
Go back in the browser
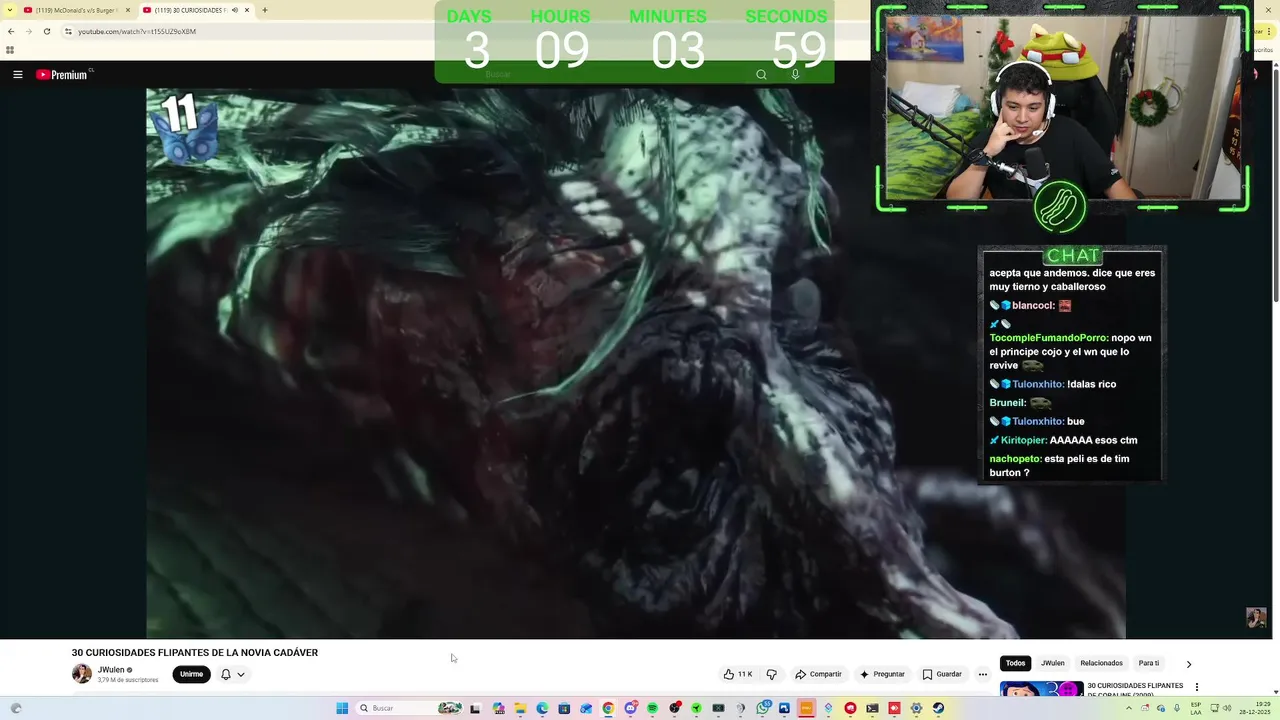pos(11,31)
